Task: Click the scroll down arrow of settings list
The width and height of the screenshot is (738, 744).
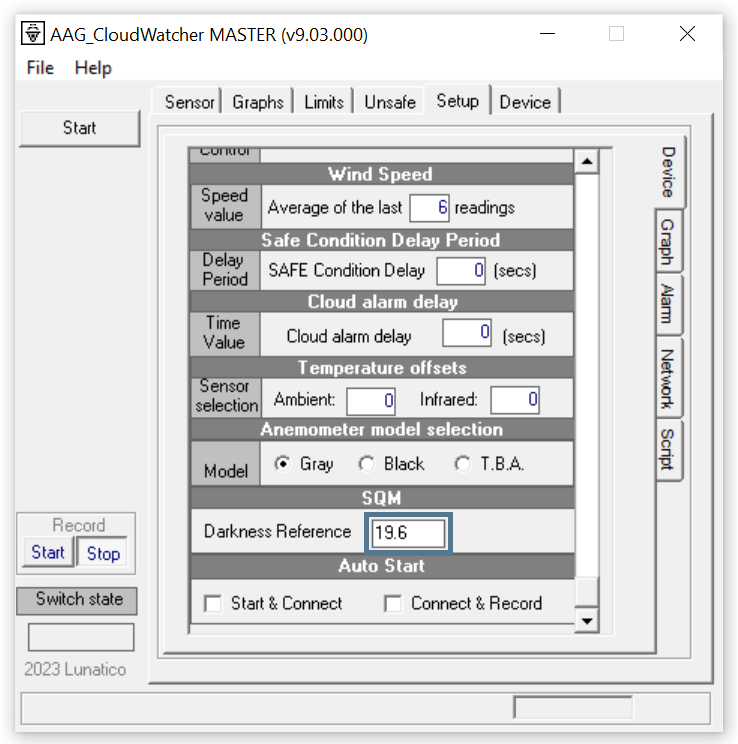Action: click(x=587, y=621)
